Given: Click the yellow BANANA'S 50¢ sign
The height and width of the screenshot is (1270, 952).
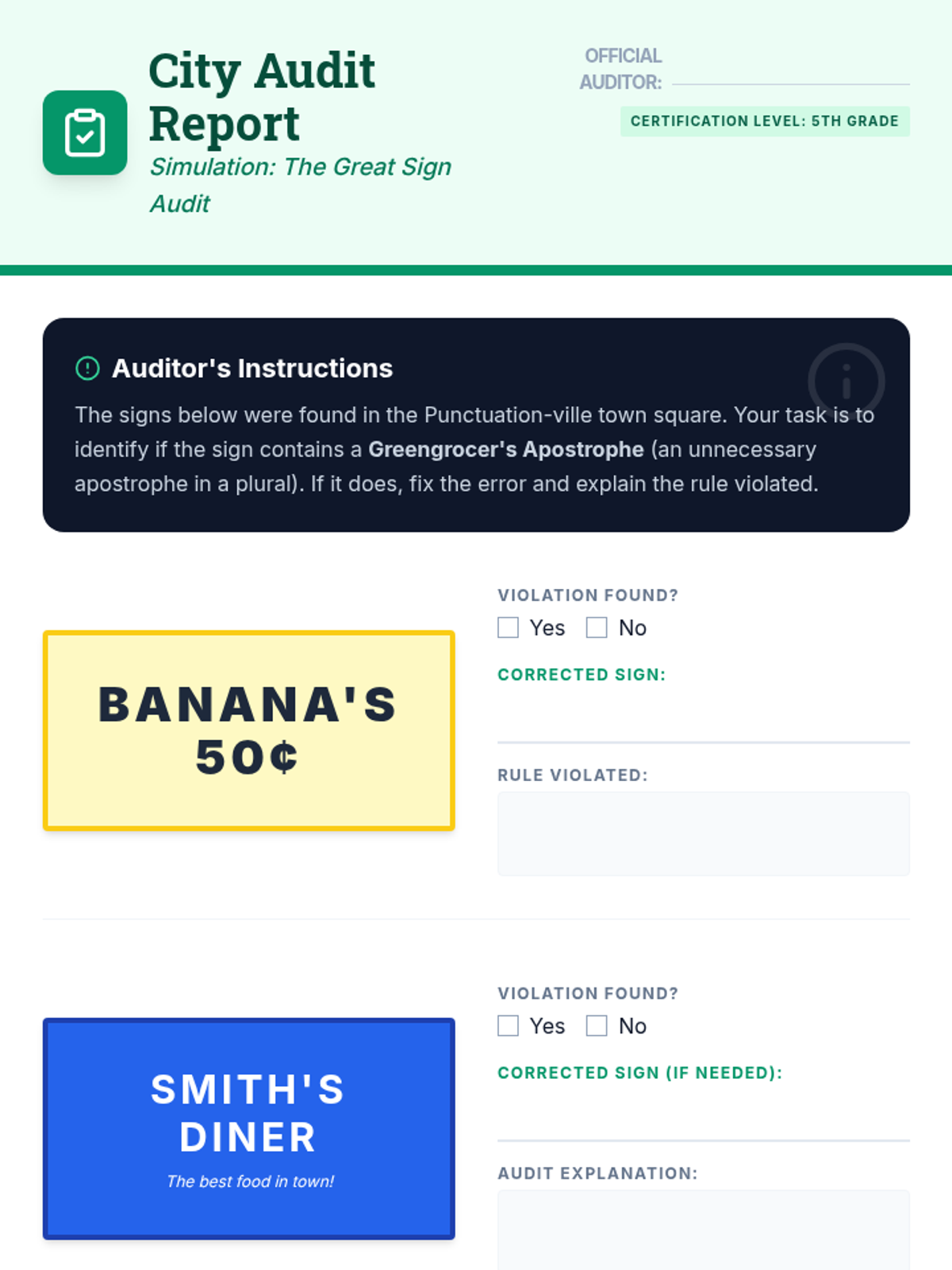Looking at the screenshot, I should (x=249, y=730).
